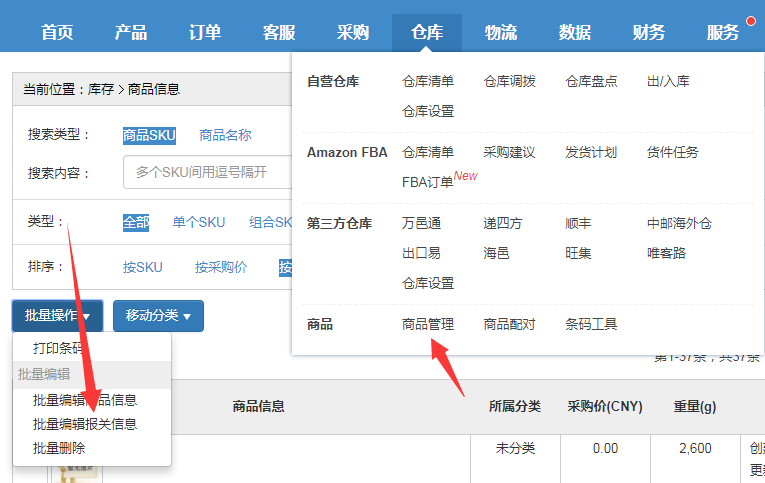
Task: Open 商品管理 under 商品
Action: (x=428, y=324)
